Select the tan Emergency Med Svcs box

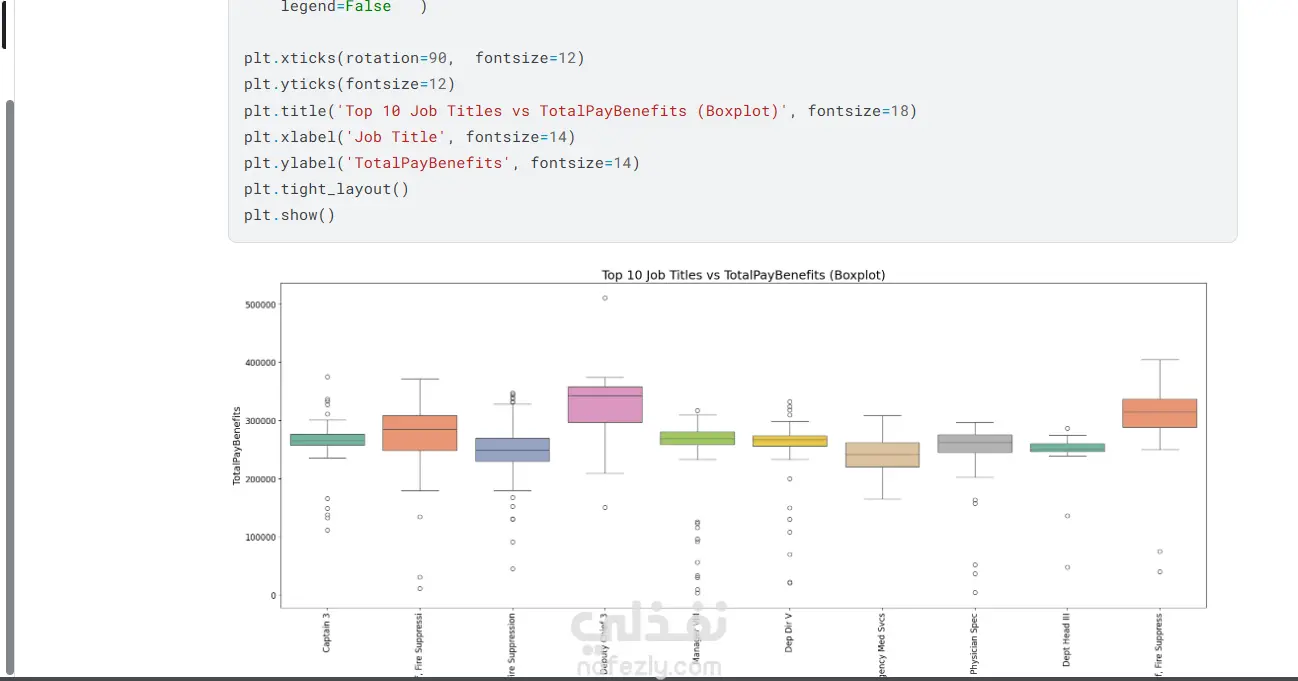tap(882, 455)
